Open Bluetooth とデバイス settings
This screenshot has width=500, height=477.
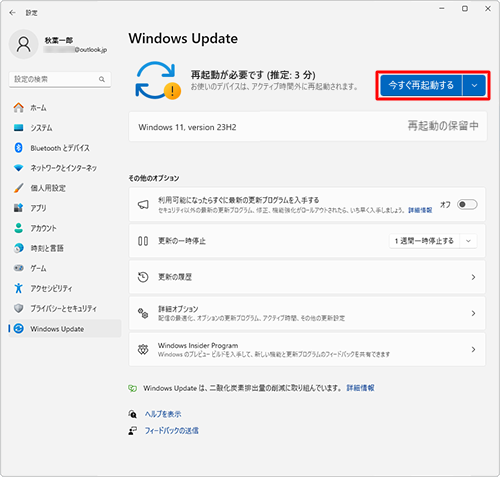point(65,148)
